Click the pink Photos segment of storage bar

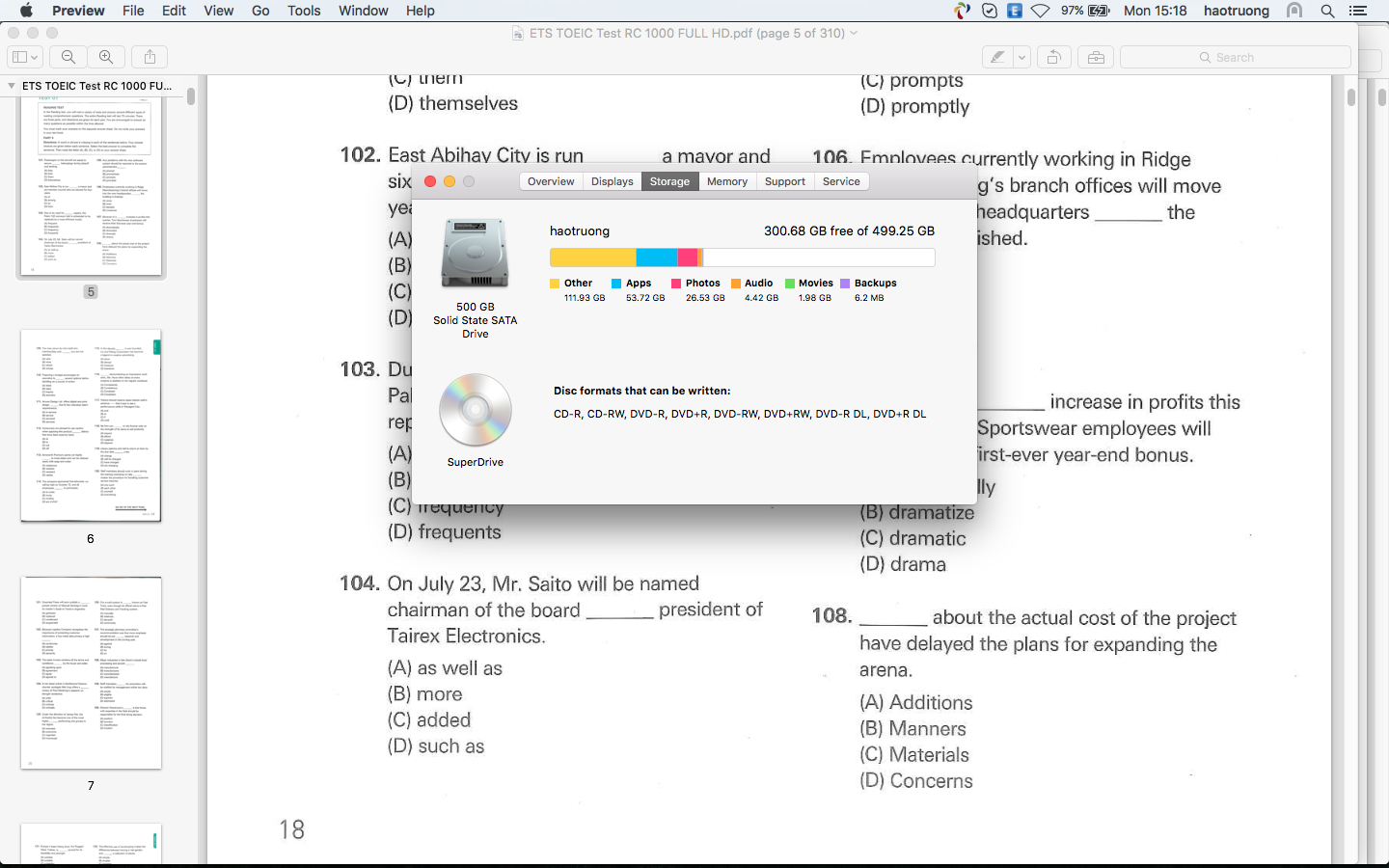tap(688, 258)
